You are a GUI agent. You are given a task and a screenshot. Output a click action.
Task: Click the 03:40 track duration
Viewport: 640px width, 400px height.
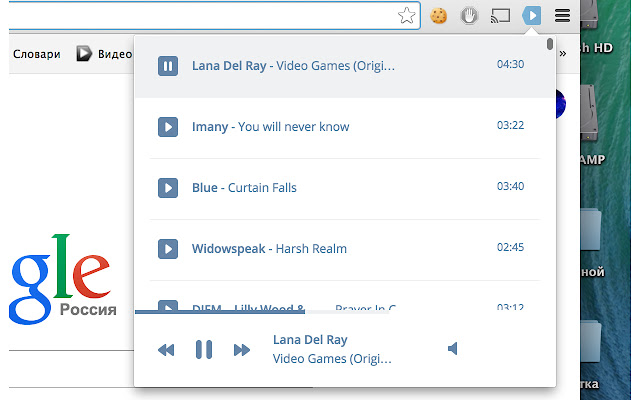(510, 186)
